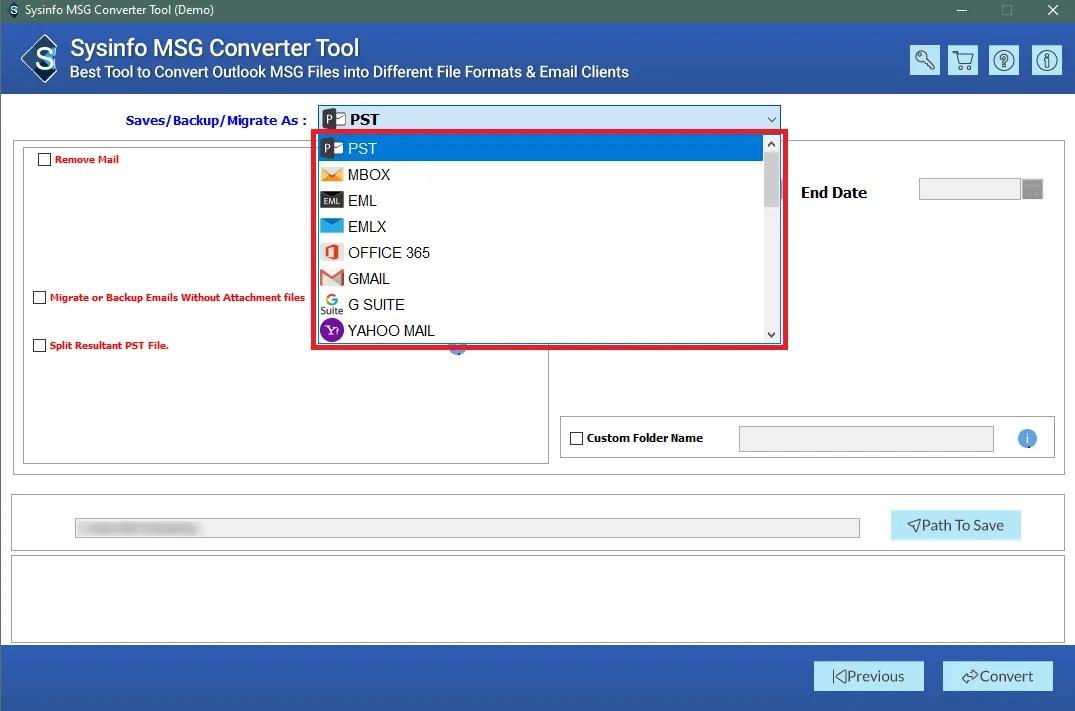The height and width of the screenshot is (711, 1075).
Task: Choose OFFICE 365 in the dropdown list
Action: coord(388,253)
